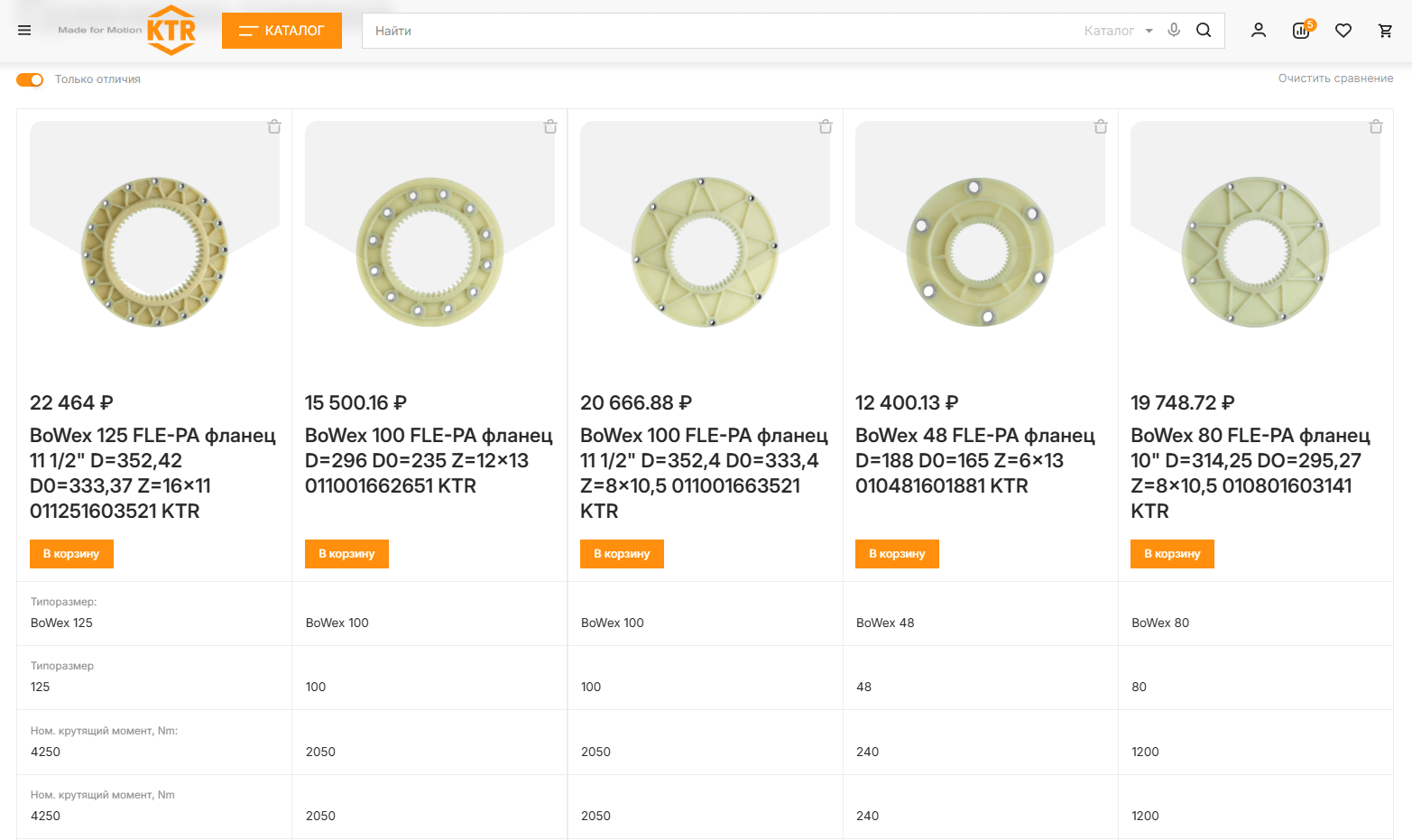Open favorites heart icon

tap(1343, 31)
